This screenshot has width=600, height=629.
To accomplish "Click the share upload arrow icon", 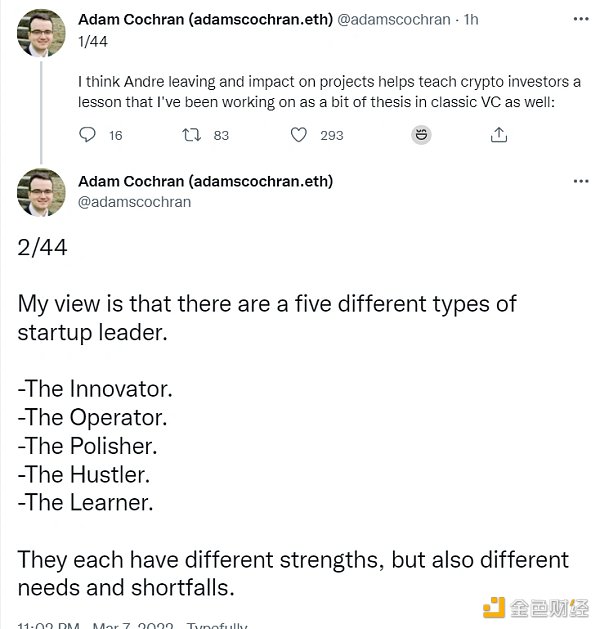I will point(498,135).
